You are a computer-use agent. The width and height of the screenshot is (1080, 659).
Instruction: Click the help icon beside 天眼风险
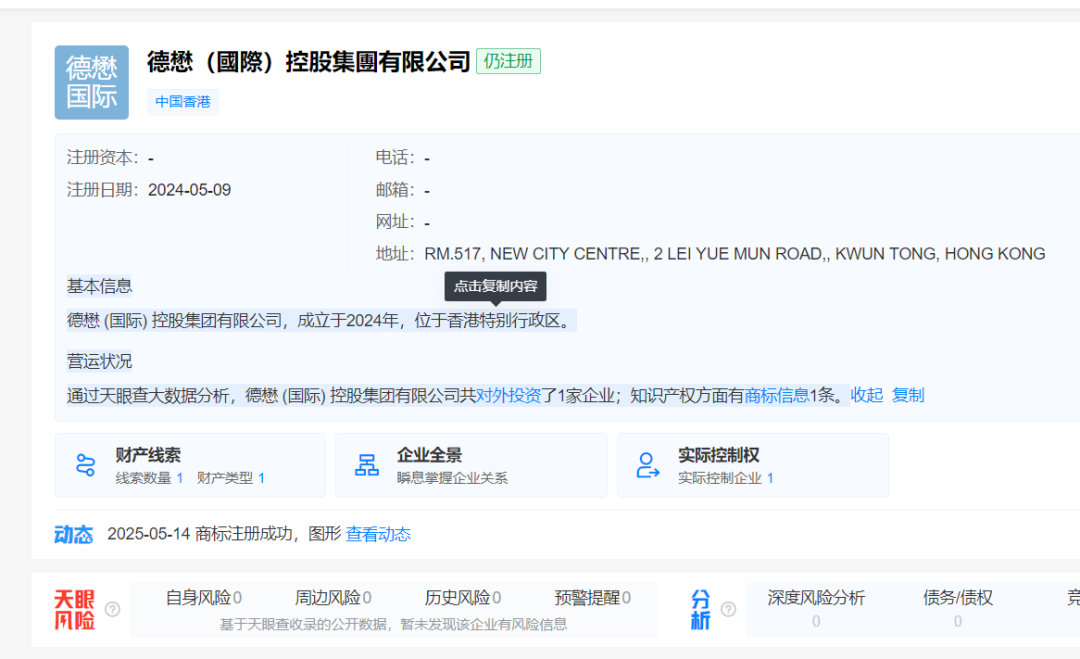[x=113, y=609]
